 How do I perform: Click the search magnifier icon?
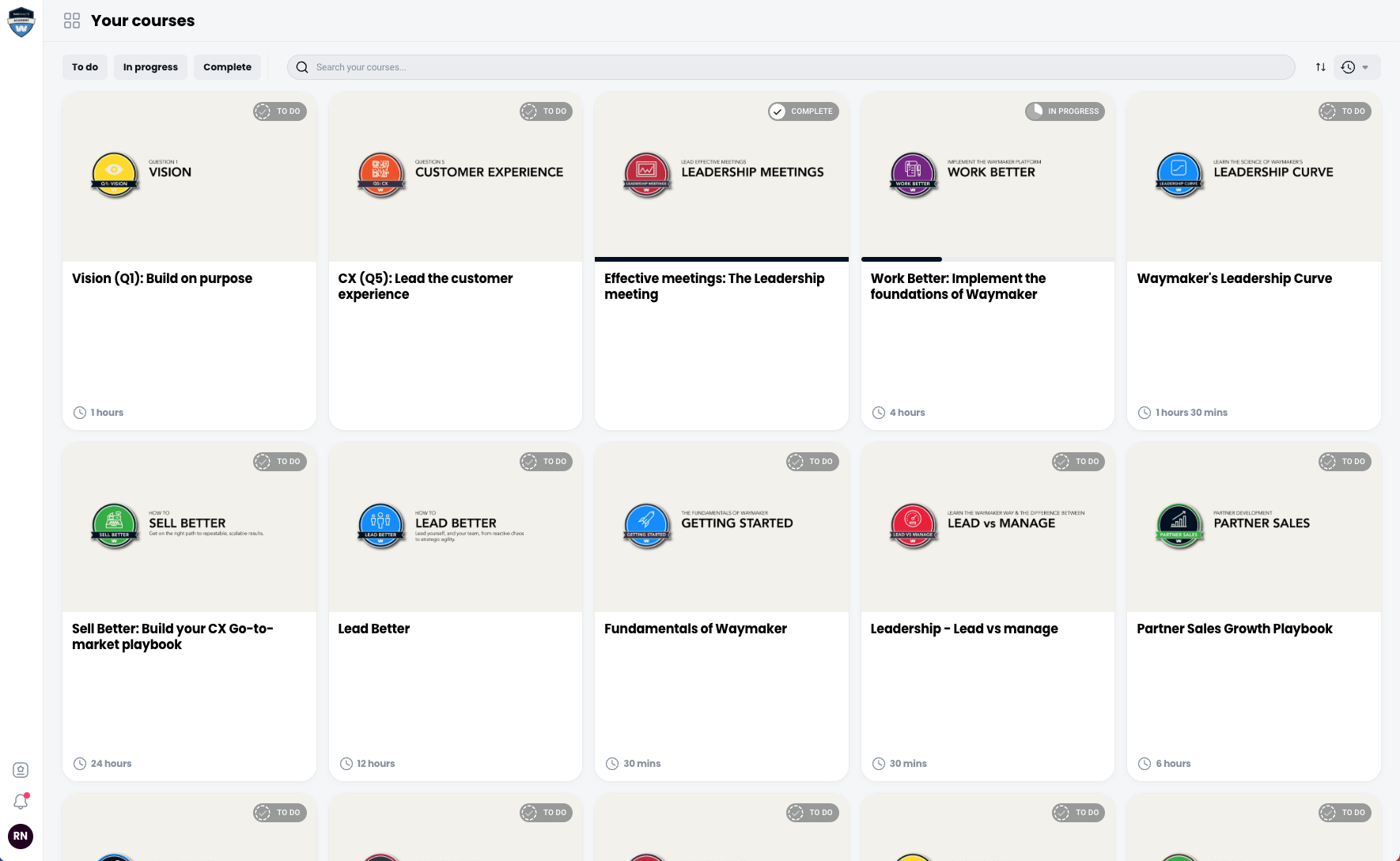tap(302, 67)
